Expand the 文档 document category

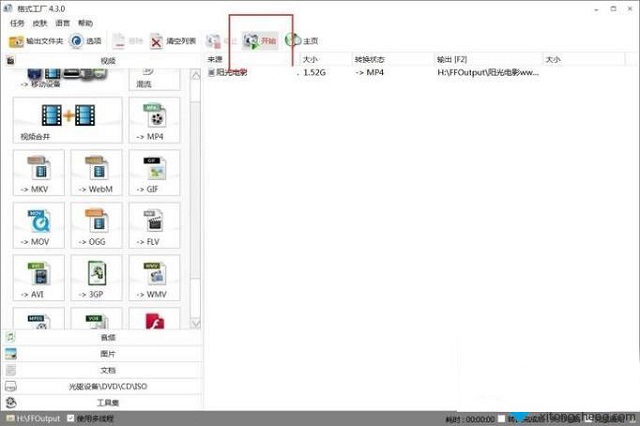point(102,370)
